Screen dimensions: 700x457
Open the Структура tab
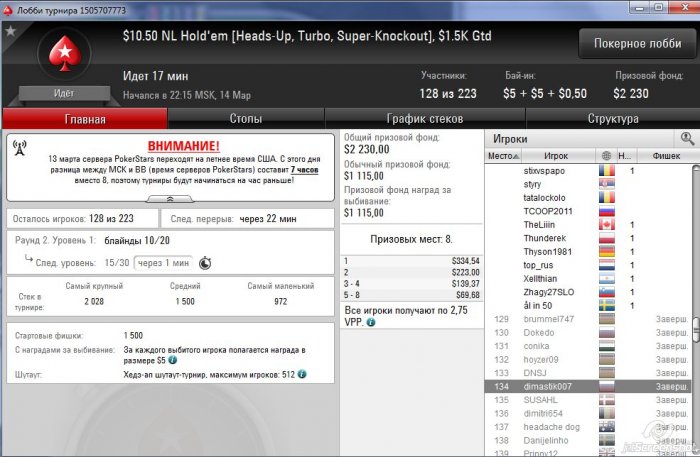[x=612, y=119]
